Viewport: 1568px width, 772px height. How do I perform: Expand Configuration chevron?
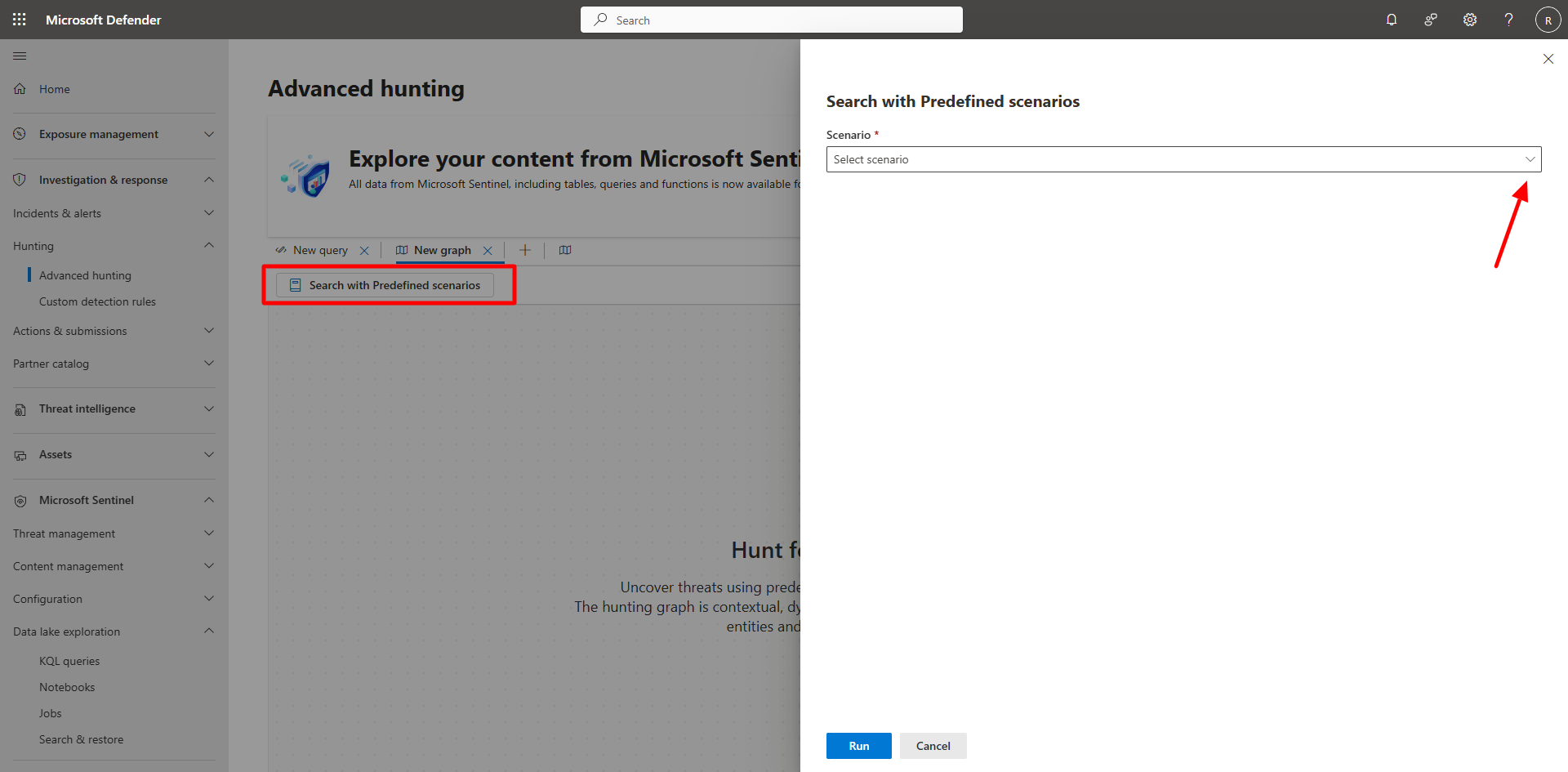209,599
